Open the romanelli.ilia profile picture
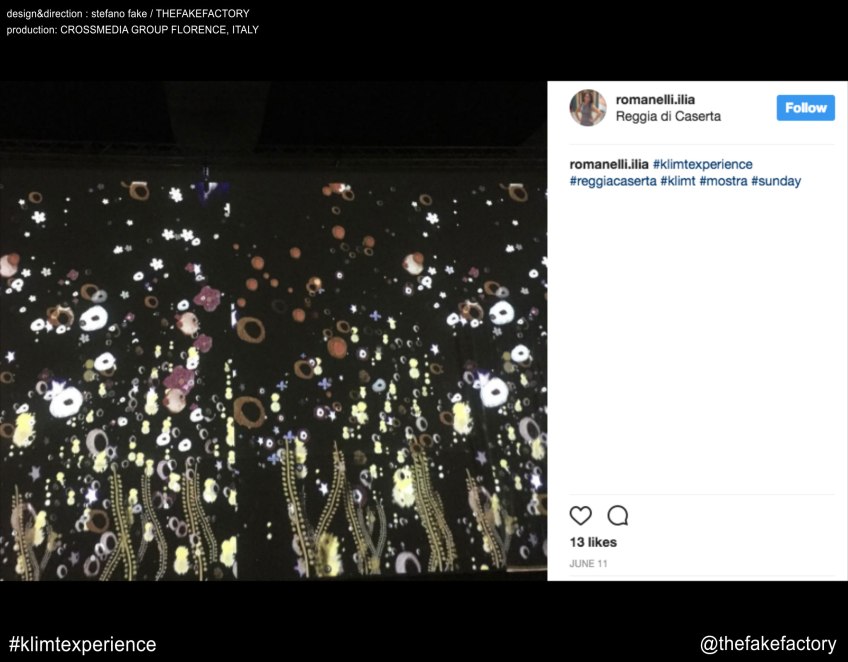Image resolution: width=848 pixels, height=662 pixels. coord(588,108)
